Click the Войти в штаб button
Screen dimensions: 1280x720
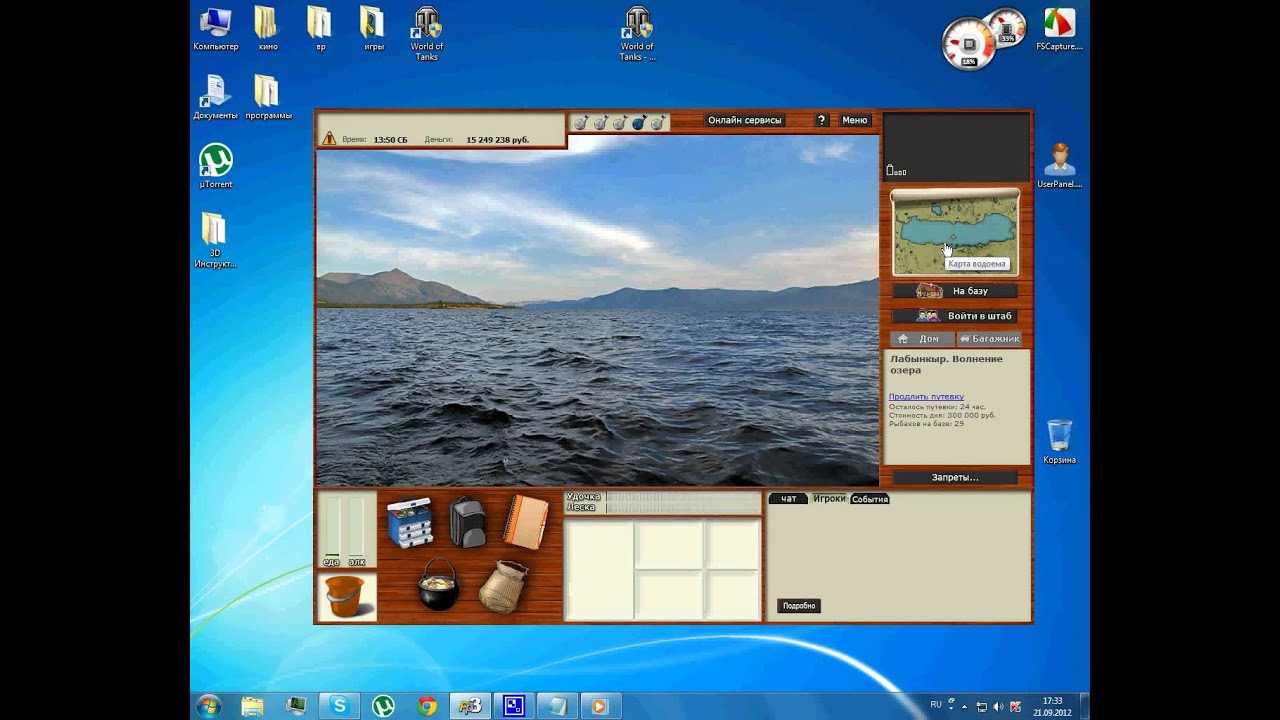tap(955, 316)
